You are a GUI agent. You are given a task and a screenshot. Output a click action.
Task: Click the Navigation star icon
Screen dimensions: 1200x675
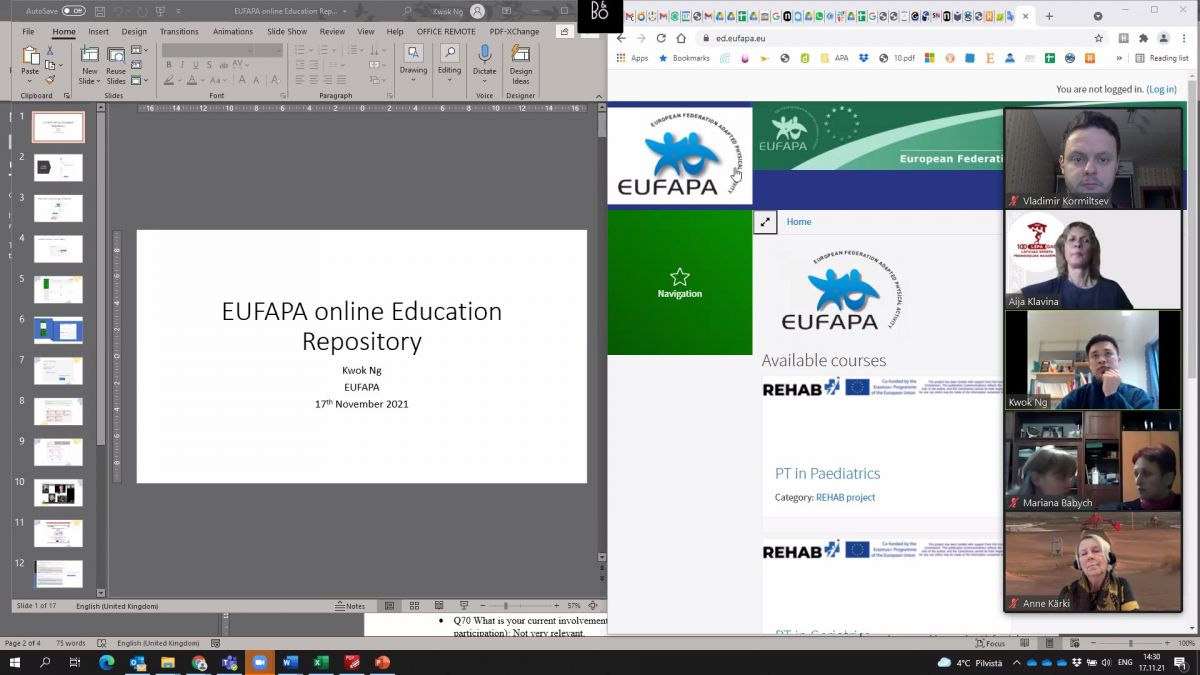point(680,276)
